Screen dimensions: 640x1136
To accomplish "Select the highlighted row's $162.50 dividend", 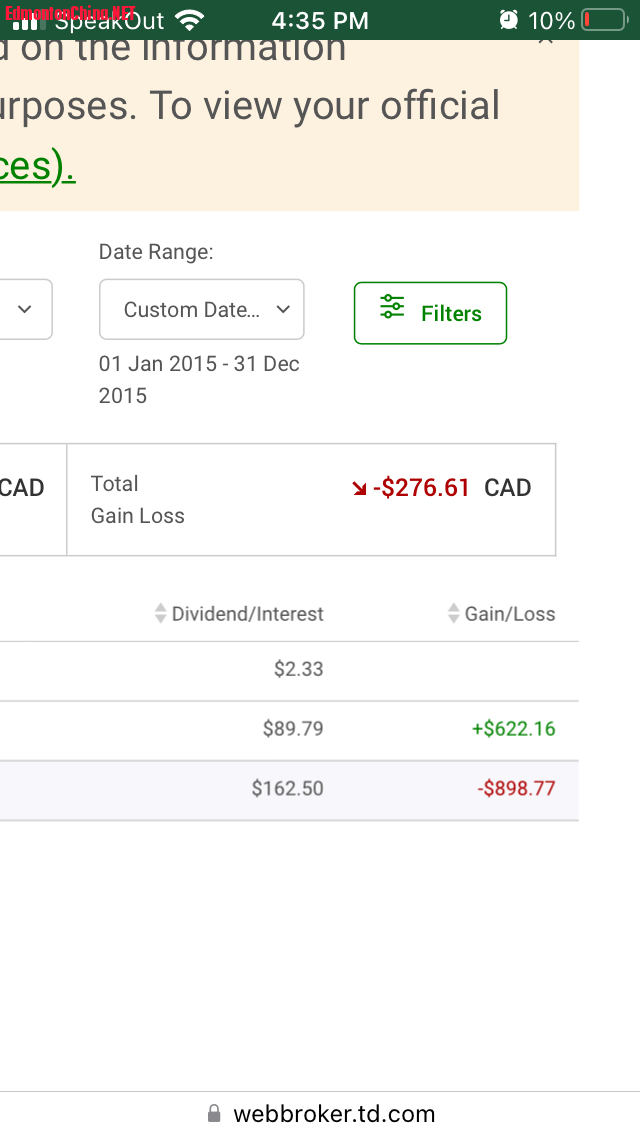I will click(287, 789).
